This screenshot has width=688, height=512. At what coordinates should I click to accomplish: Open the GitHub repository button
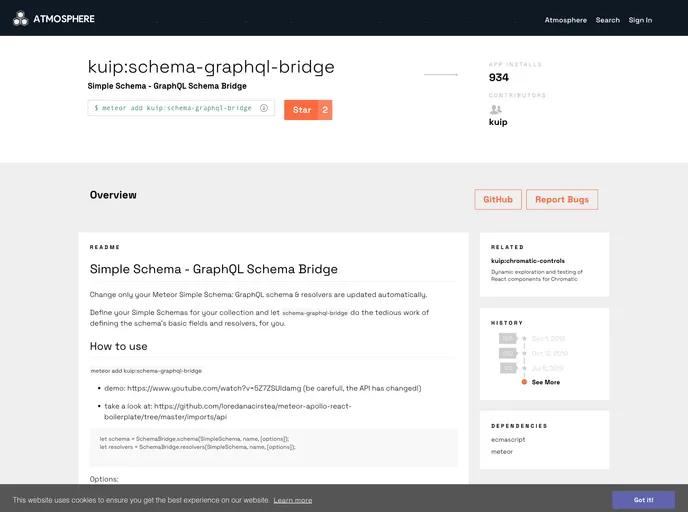tap(498, 200)
